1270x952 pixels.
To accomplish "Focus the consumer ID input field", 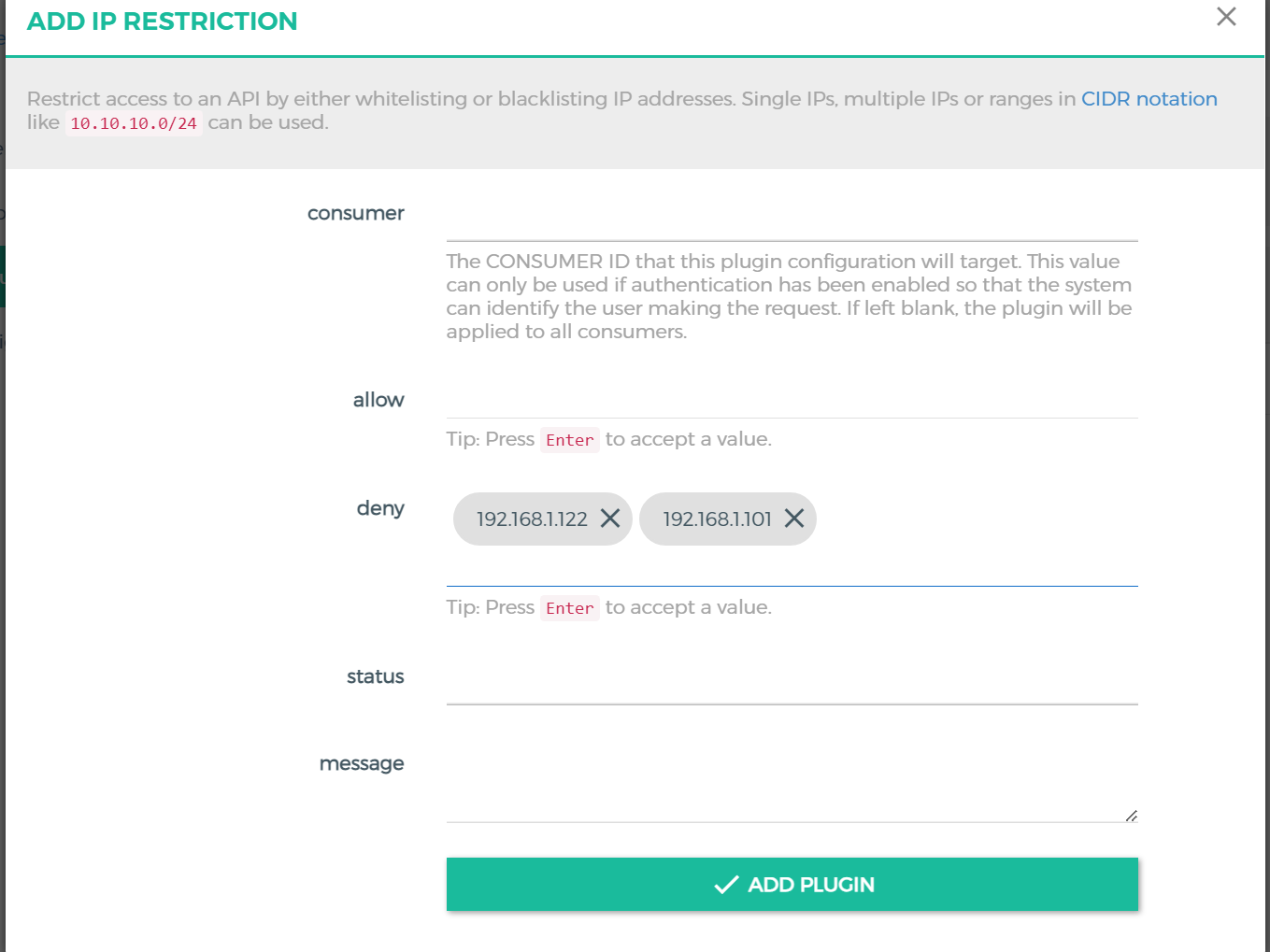I will 792,222.
